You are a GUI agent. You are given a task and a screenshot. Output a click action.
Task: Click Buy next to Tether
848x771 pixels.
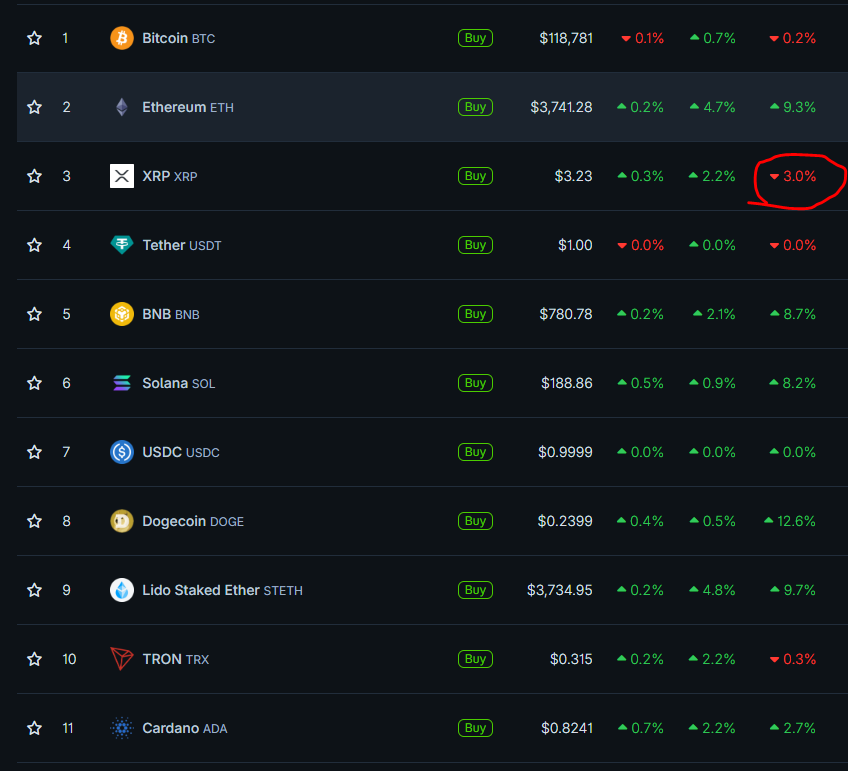(475, 245)
